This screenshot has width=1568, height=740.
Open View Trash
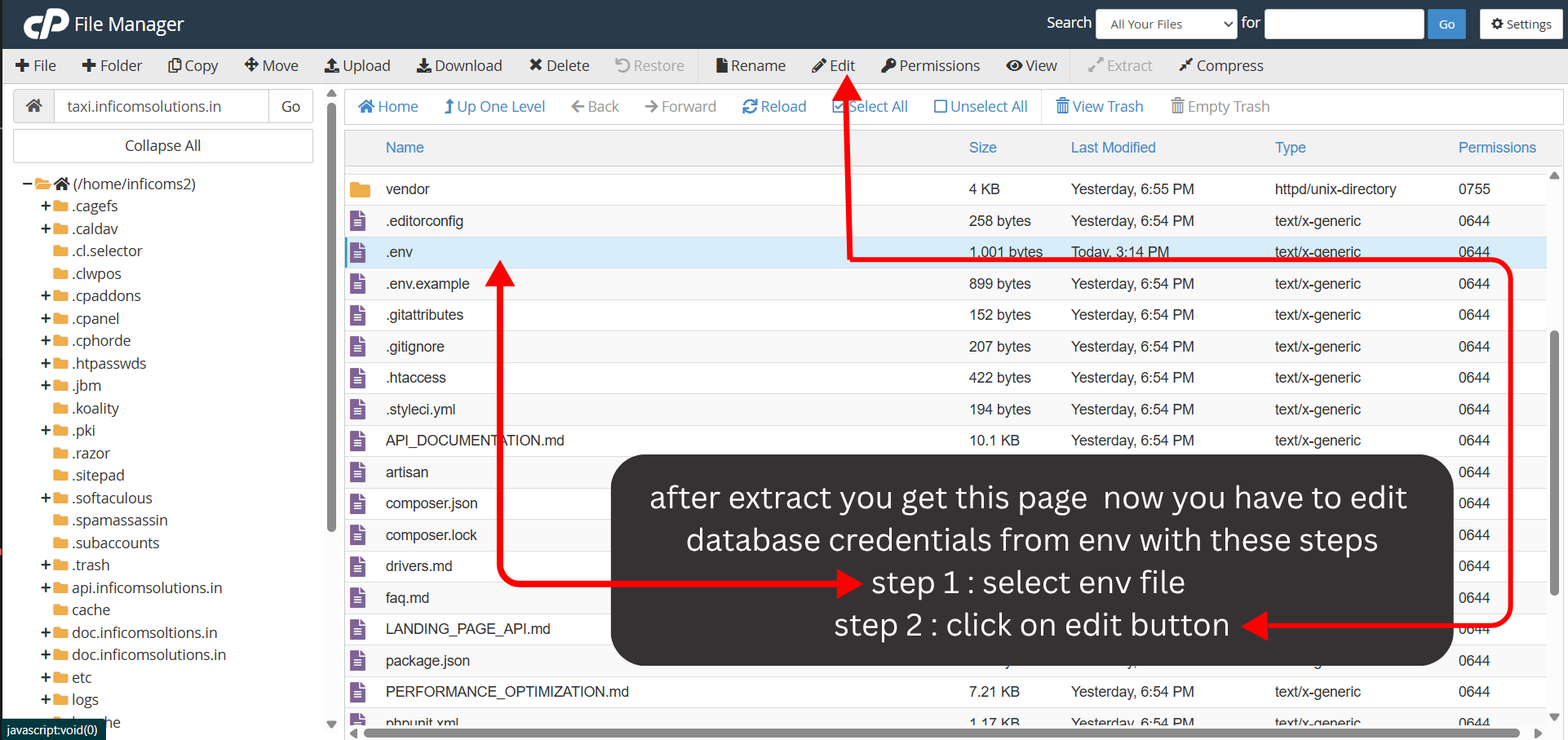[x=1099, y=106]
